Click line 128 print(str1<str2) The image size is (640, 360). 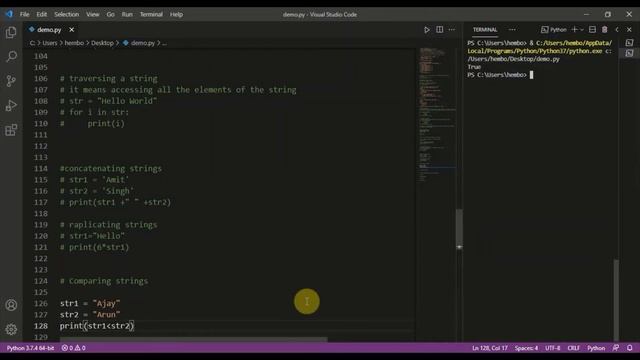tap(97, 326)
